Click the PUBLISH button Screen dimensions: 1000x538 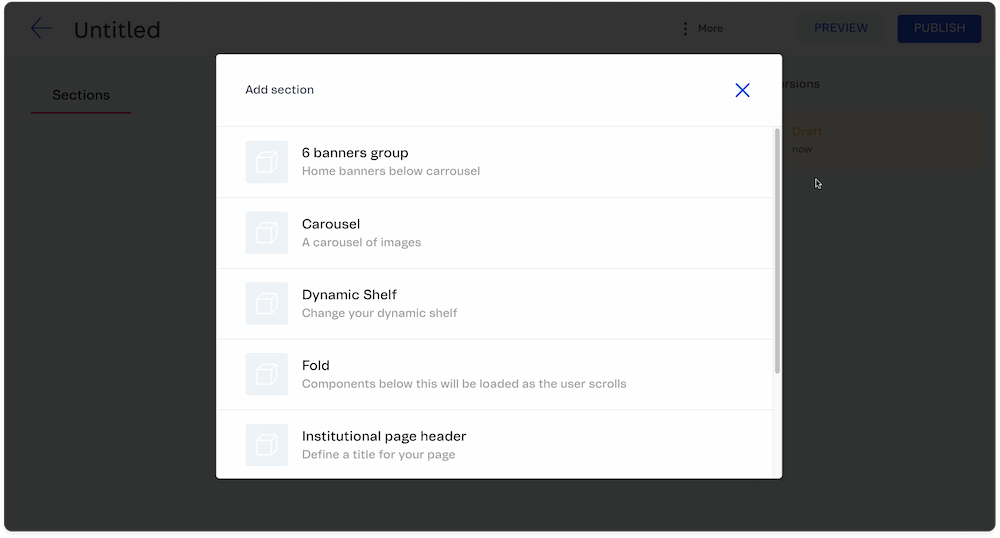(x=939, y=28)
